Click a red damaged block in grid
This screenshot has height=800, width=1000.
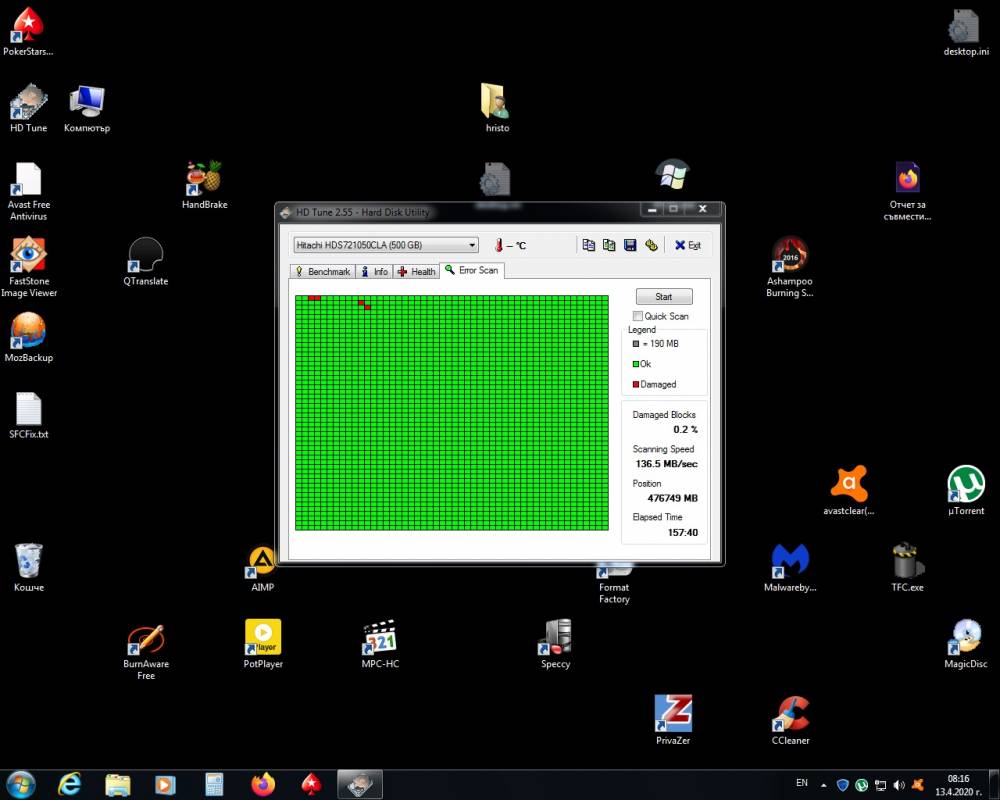coord(314,298)
